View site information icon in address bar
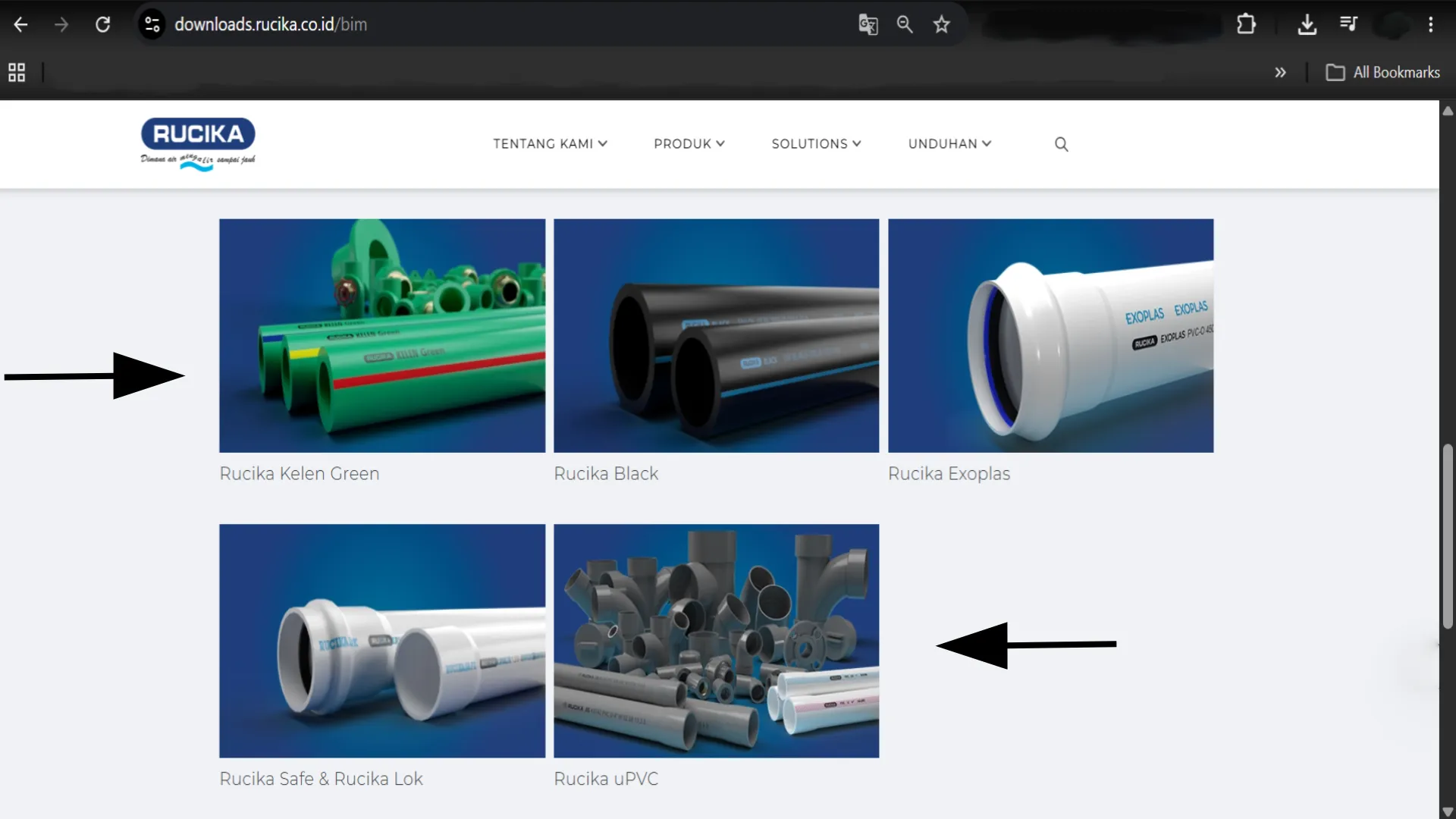 152,24
